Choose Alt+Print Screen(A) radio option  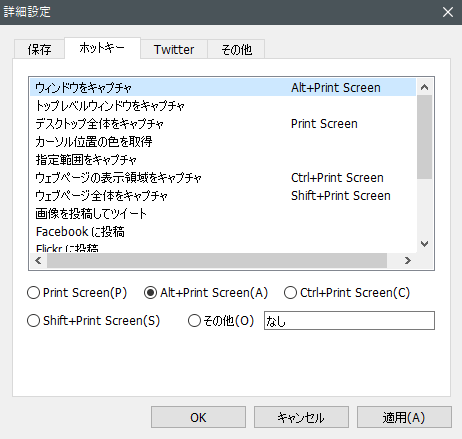(206, 293)
